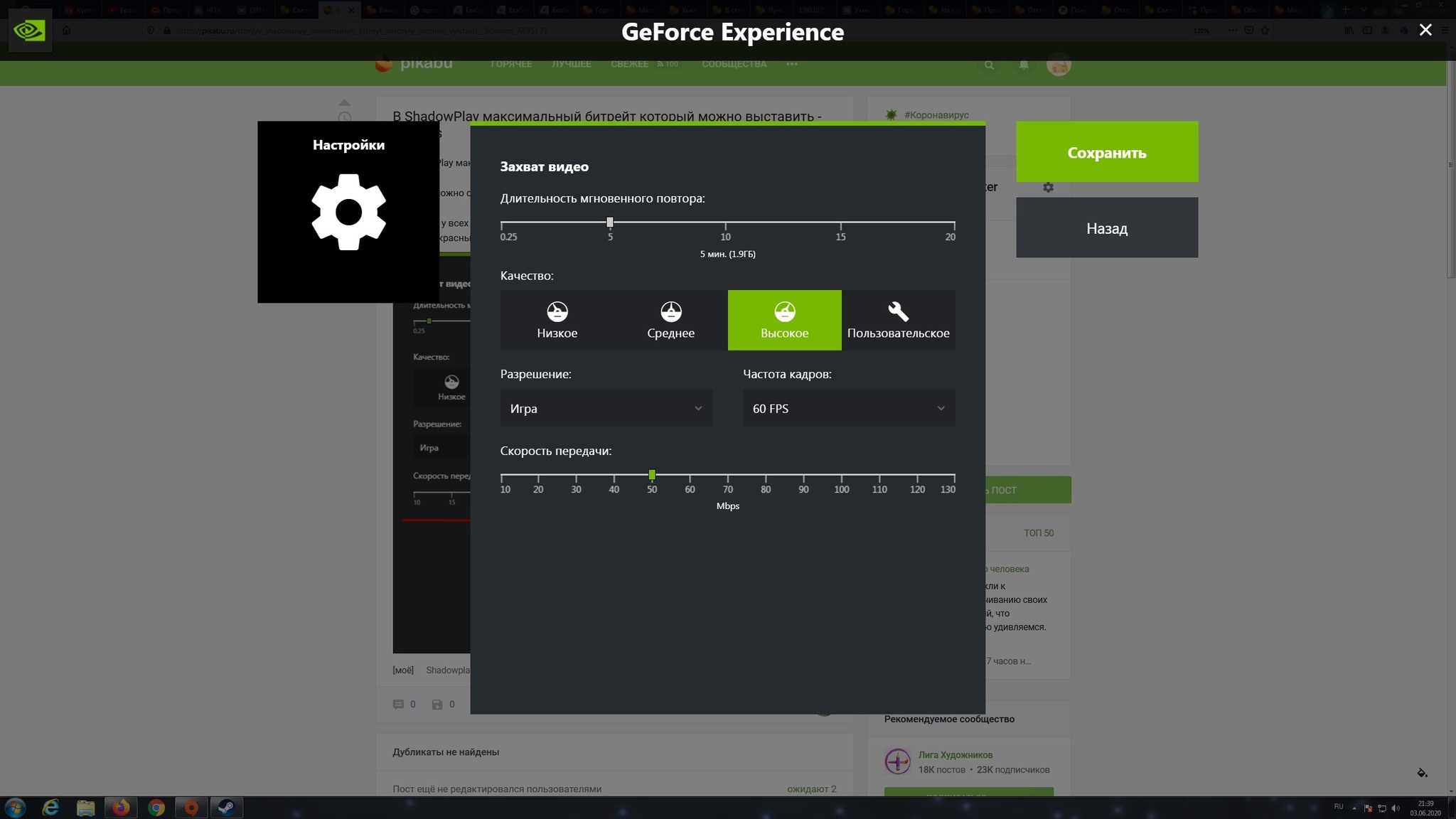Screen dimensions: 1456x819
Task: Click the pikabu logo in the browser
Action: tap(414, 64)
